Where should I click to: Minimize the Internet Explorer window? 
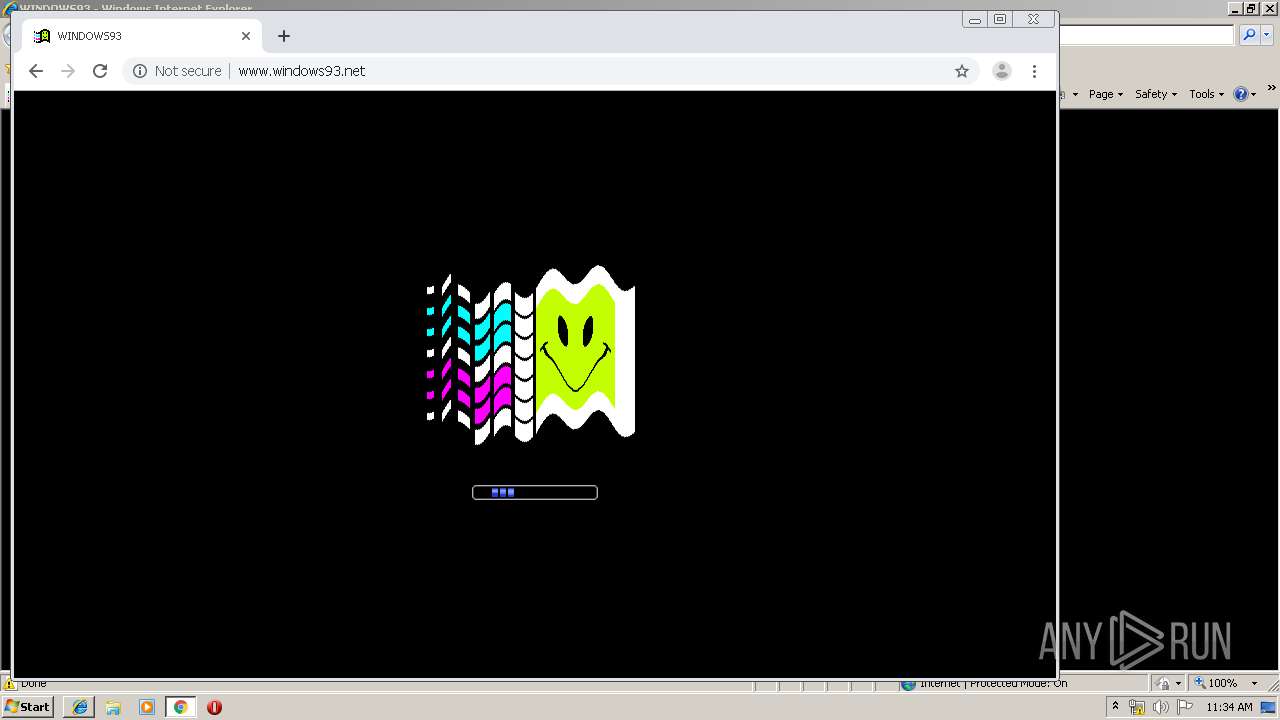[x=1236, y=8]
